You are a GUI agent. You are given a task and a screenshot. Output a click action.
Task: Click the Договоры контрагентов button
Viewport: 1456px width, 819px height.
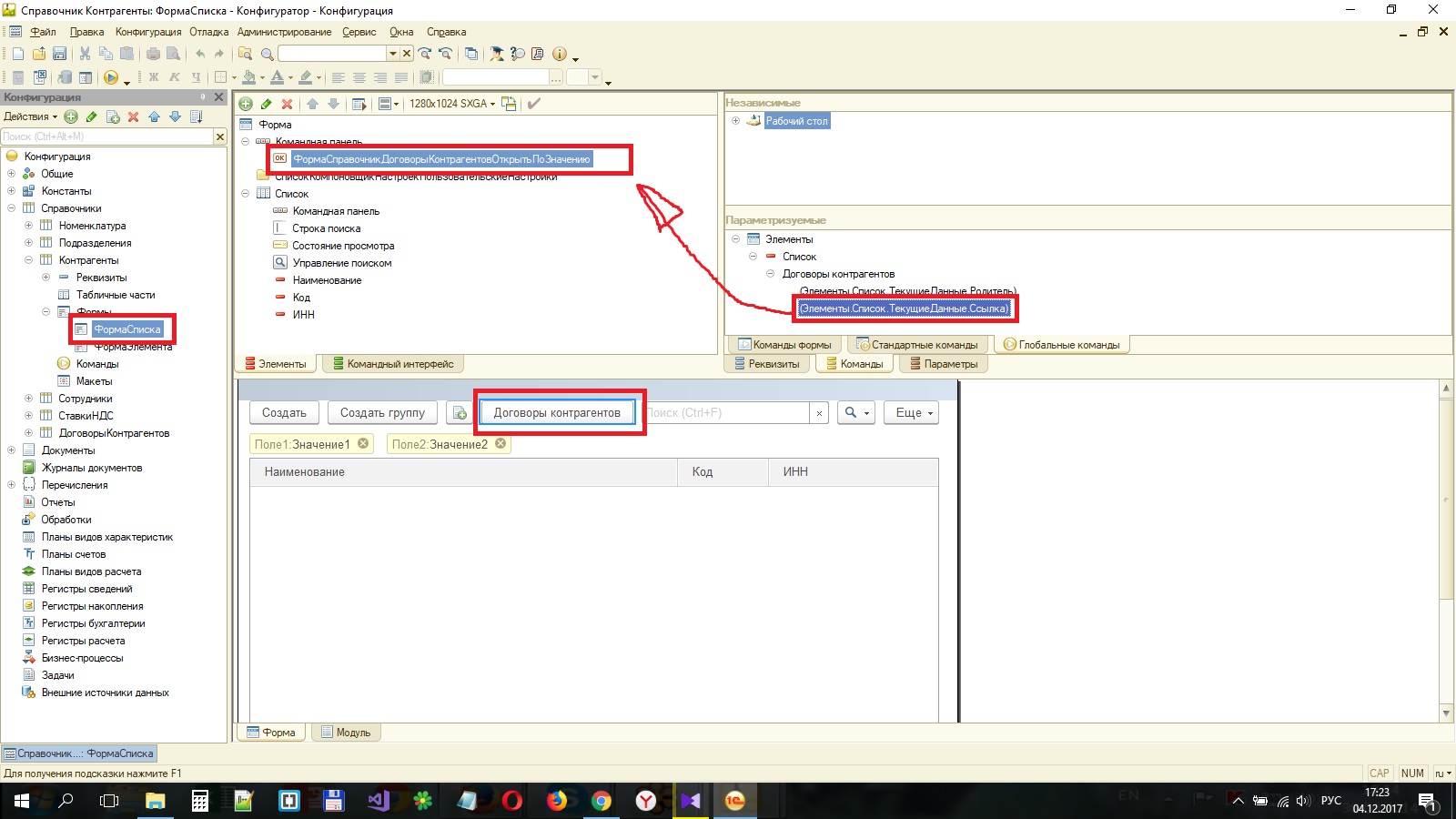(x=557, y=413)
